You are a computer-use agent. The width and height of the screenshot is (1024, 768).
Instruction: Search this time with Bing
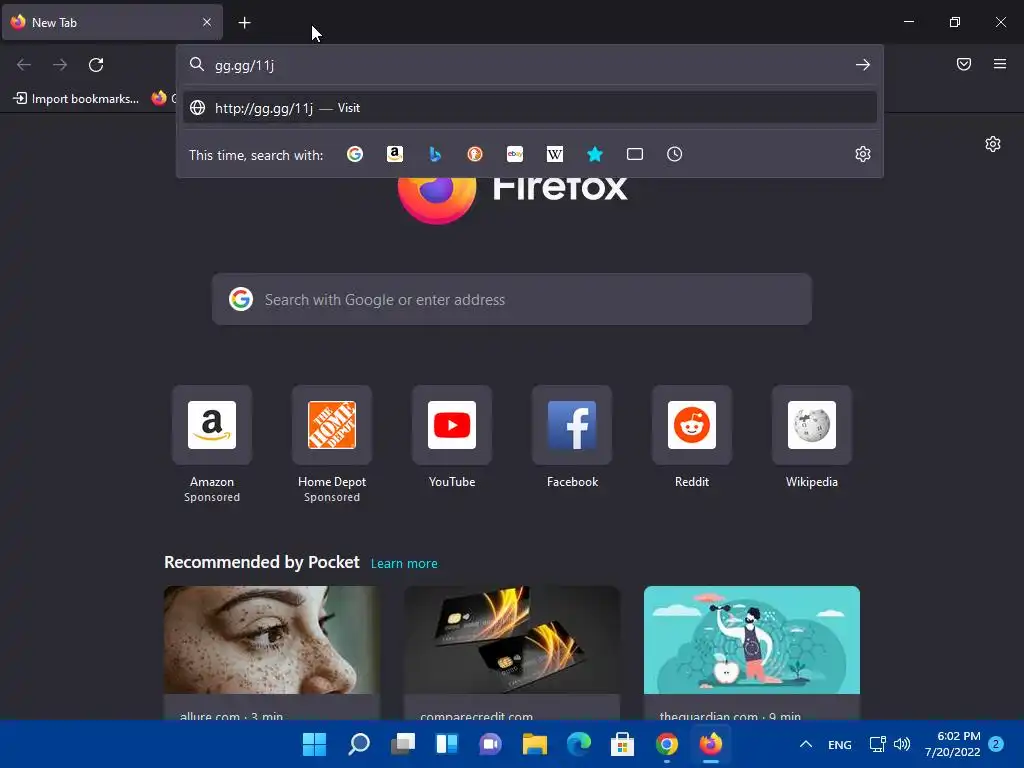tap(435, 154)
